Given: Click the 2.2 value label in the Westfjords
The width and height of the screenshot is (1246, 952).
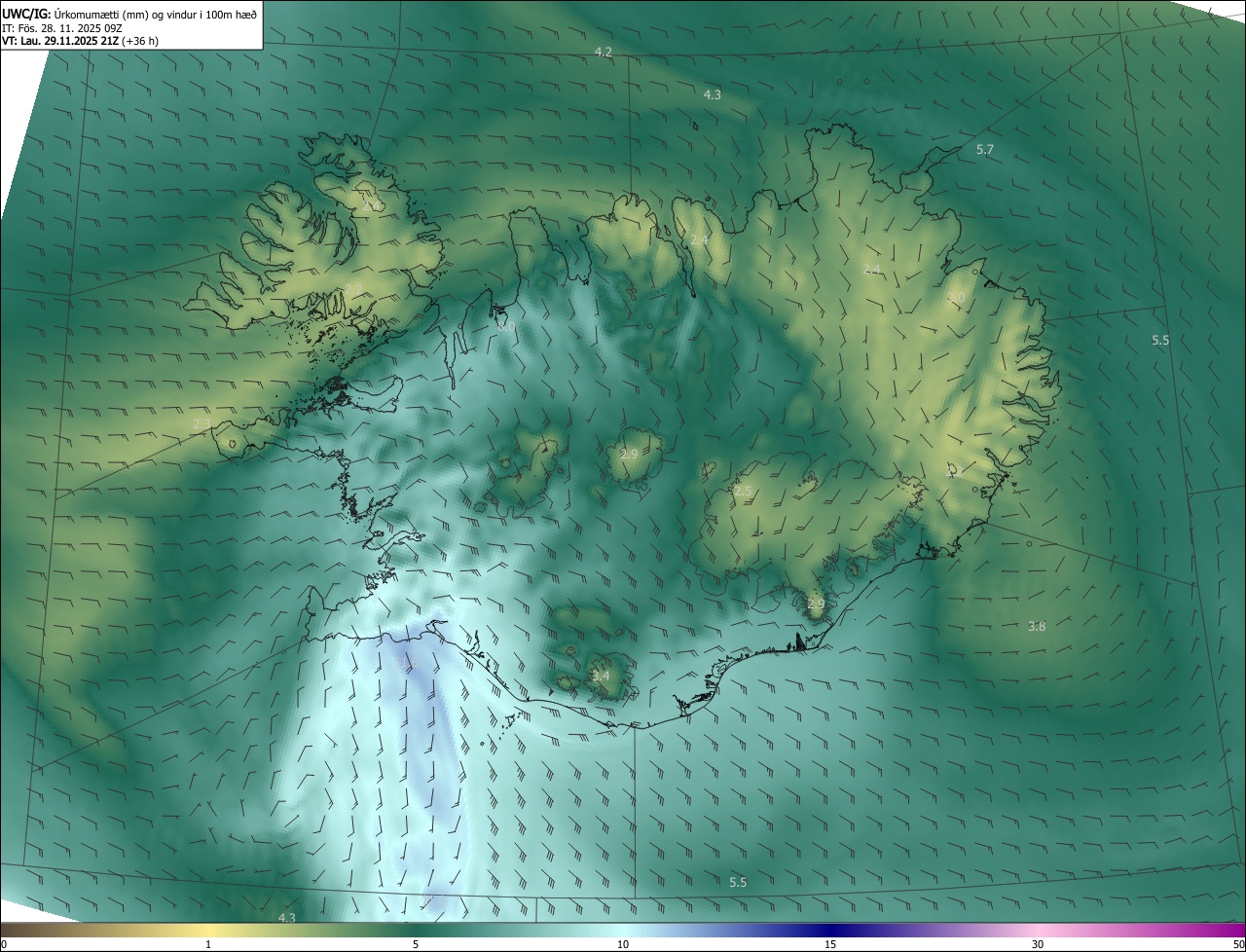Looking at the screenshot, I should tap(352, 288).
